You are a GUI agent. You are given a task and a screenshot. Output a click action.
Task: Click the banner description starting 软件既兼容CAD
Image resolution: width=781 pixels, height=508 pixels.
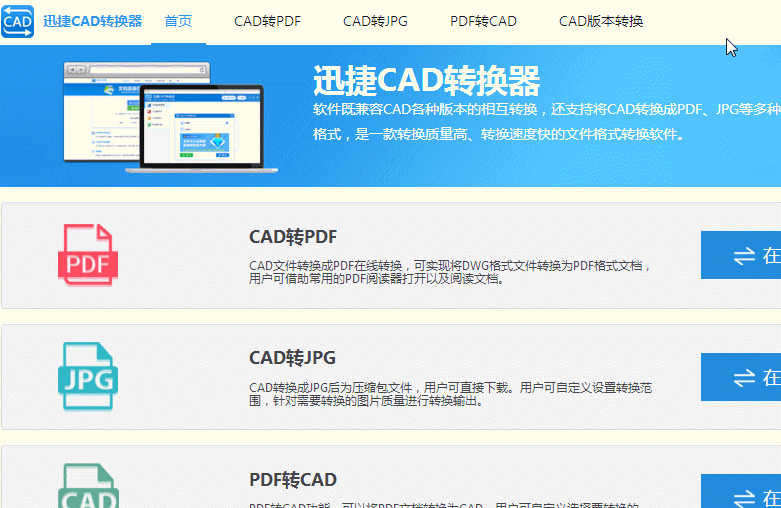click(546, 122)
